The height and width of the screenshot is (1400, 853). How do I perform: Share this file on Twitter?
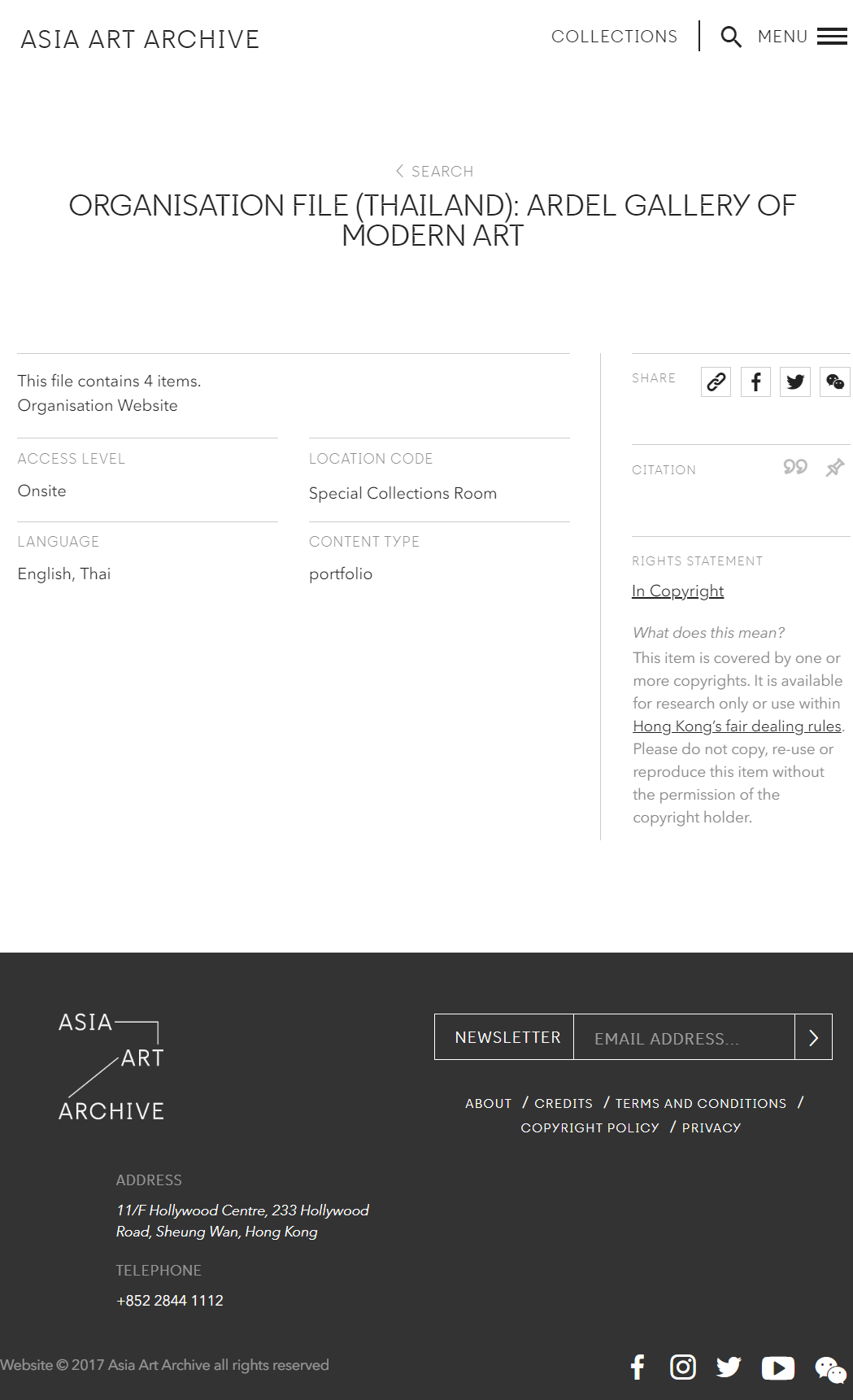pos(795,382)
